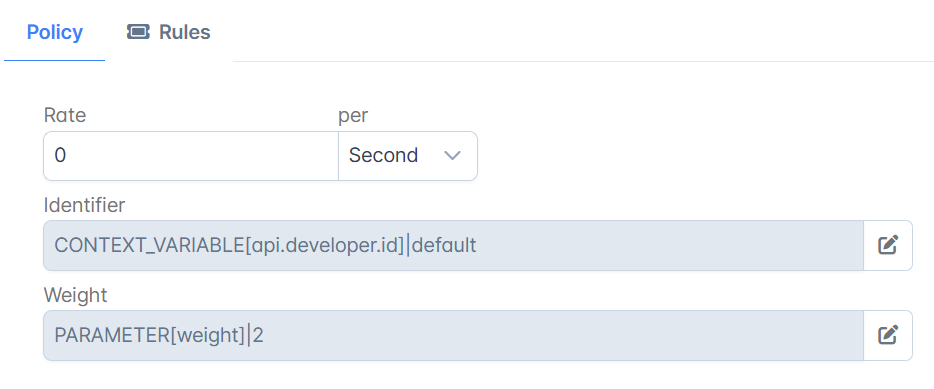Click inside the Identifier field
This screenshot has height=389, width=934.
[x=453, y=245]
